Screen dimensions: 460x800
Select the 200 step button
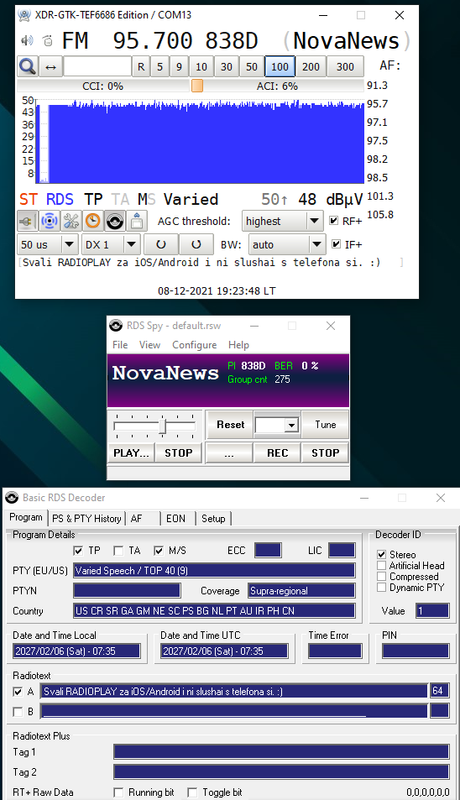pos(311,67)
